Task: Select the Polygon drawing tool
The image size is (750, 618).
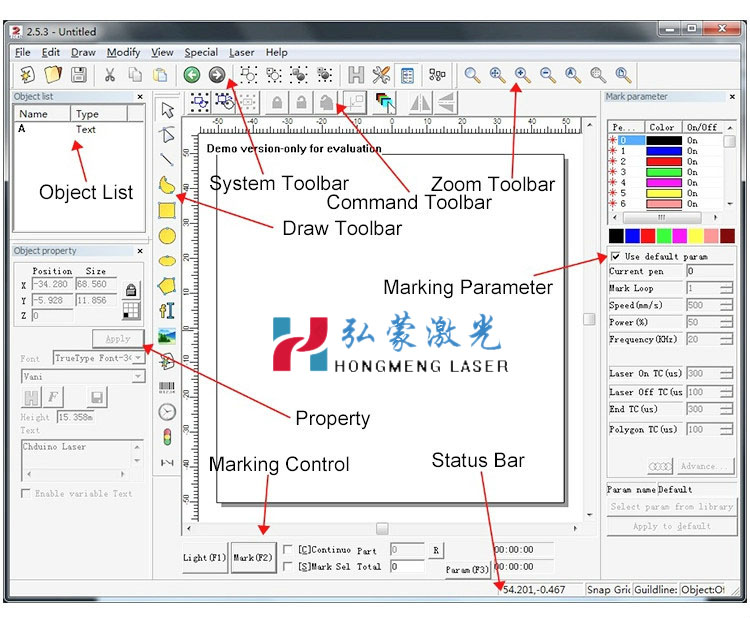Action: 167,286
